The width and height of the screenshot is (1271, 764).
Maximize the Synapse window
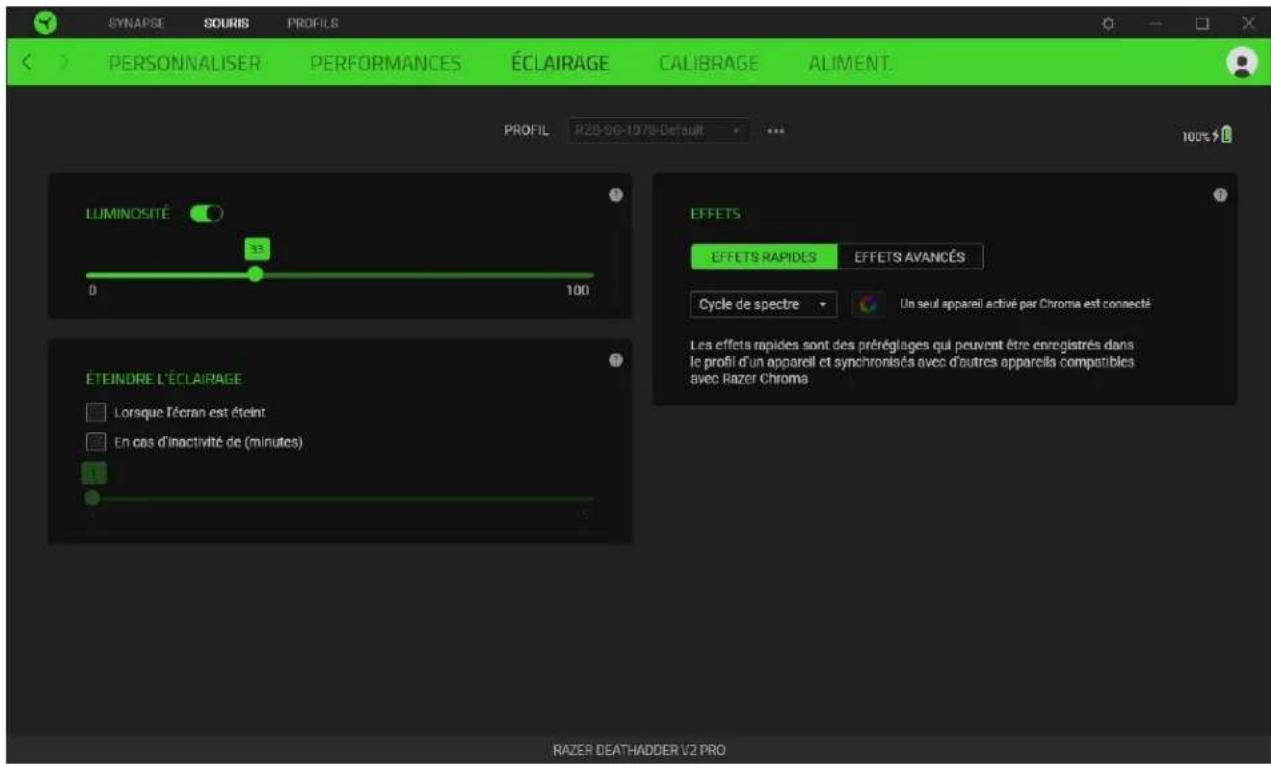pos(1203,22)
